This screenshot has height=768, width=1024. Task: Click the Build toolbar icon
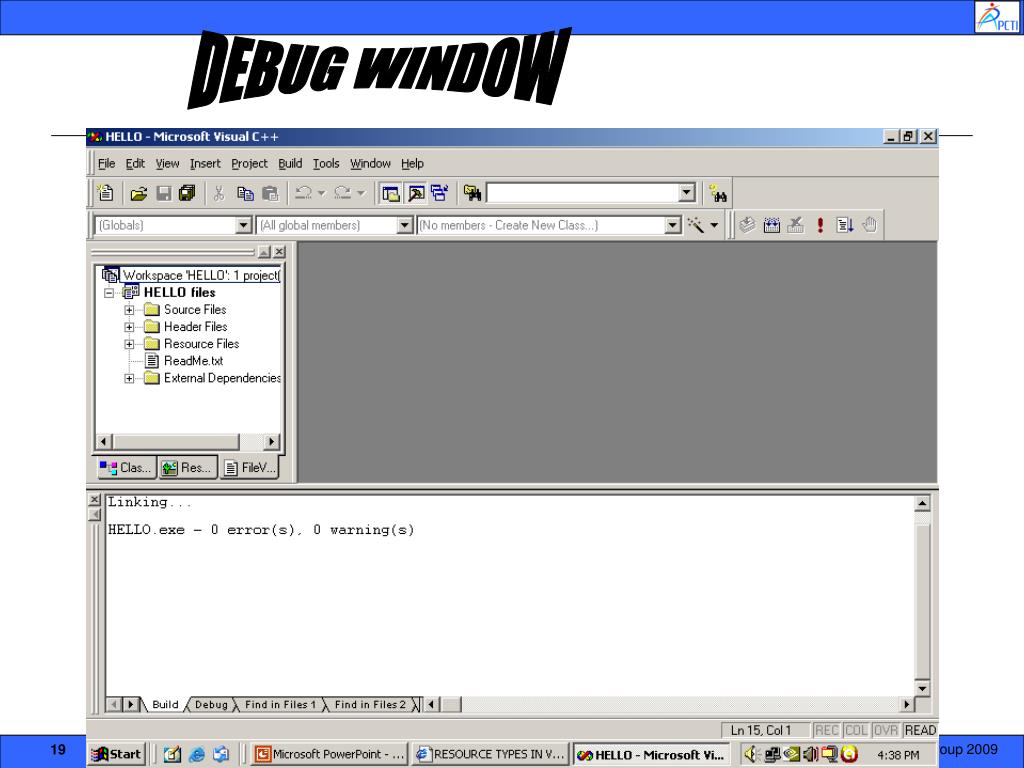(772, 225)
